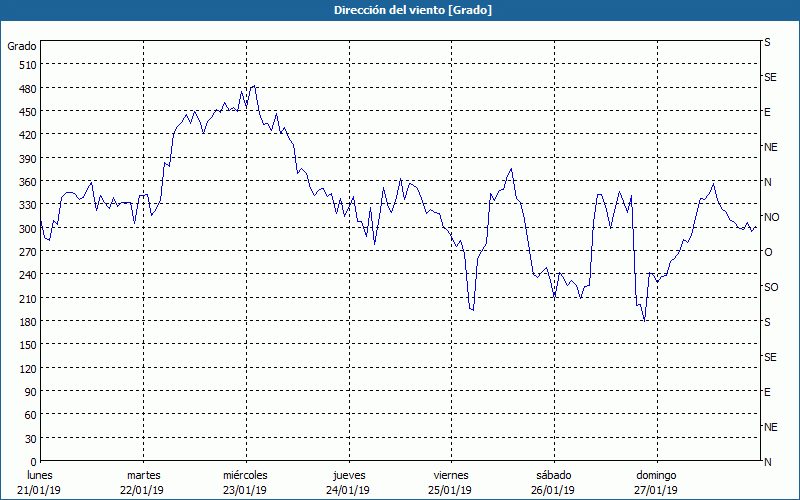Click the 'sábado' day label

coord(554,476)
